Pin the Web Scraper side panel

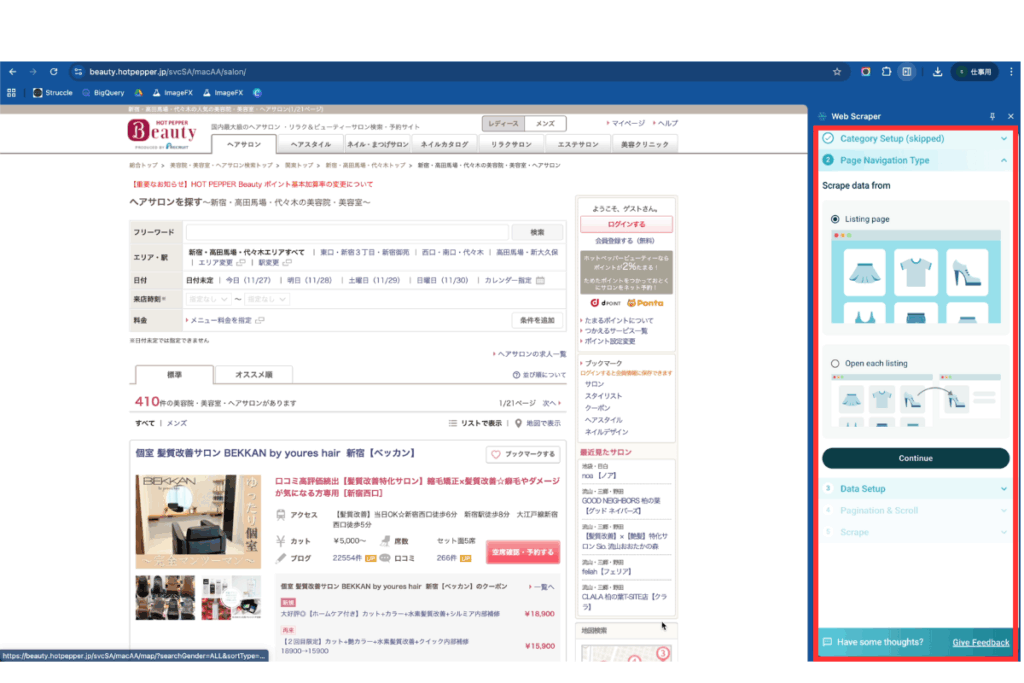(992, 116)
